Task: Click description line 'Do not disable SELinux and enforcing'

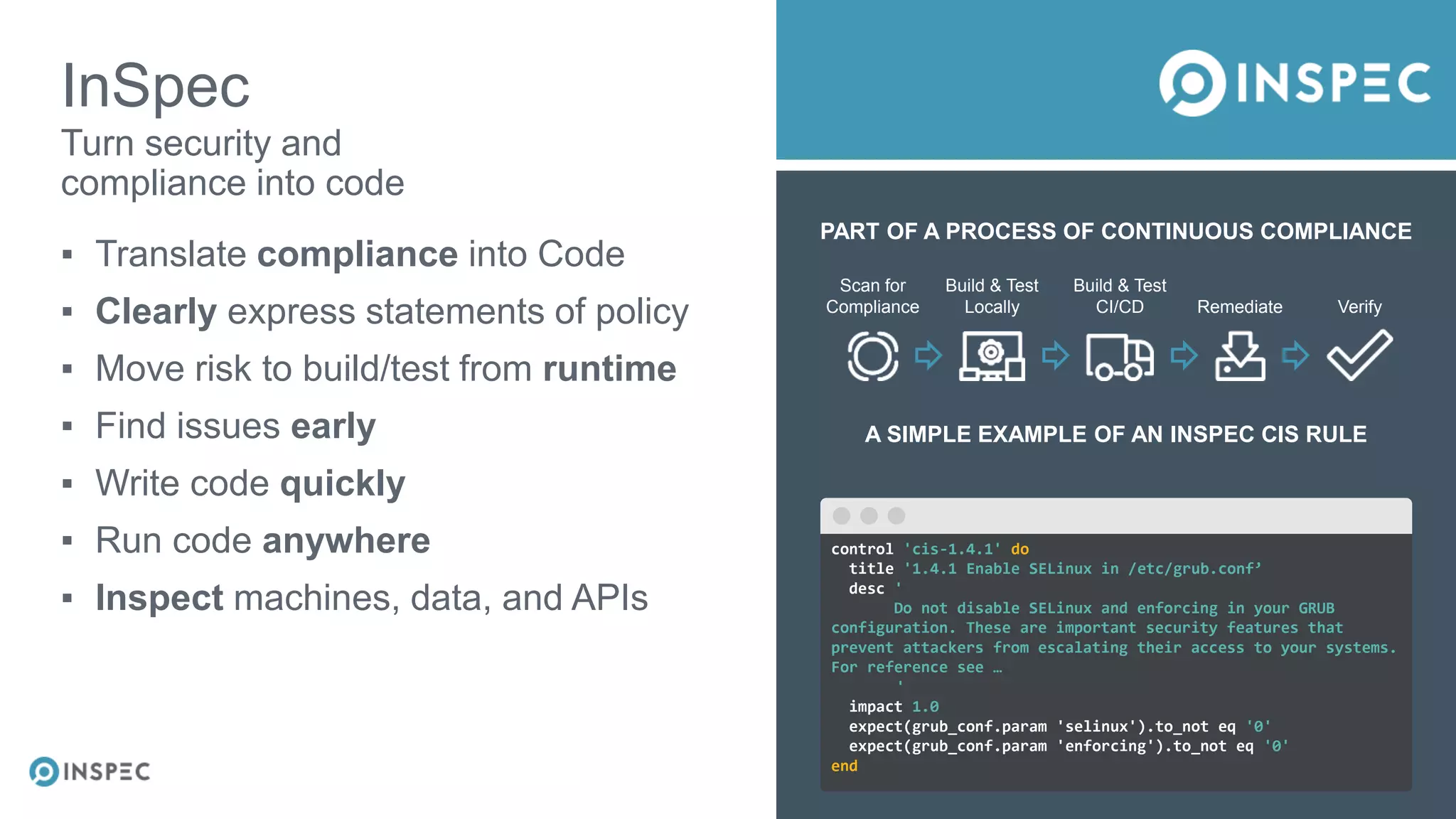Action: [1114, 609]
